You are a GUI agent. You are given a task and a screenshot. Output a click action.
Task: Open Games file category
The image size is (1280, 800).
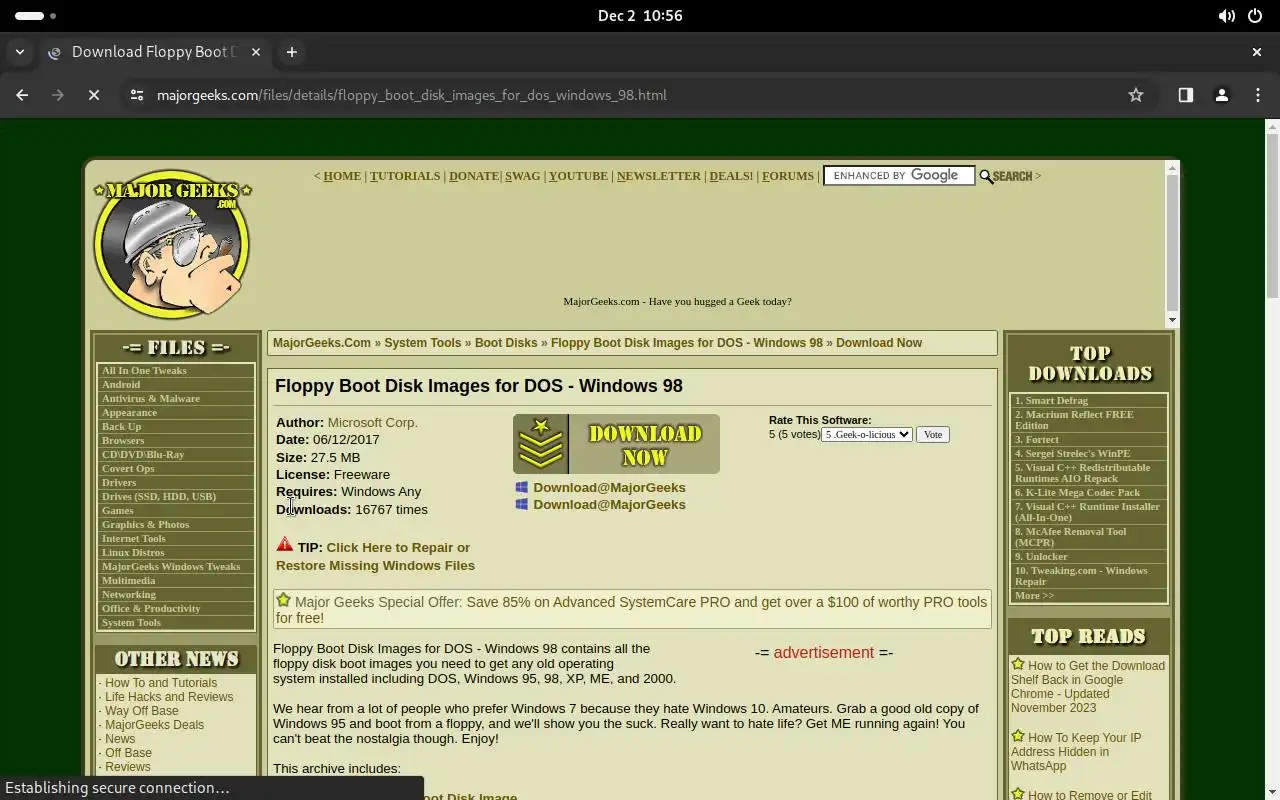tap(118, 511)
